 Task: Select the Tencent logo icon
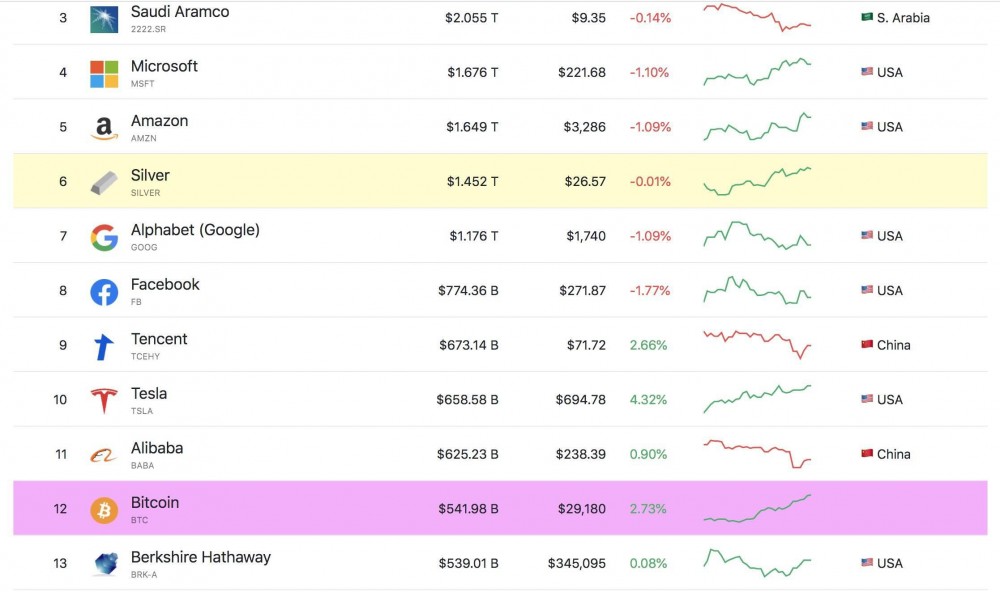[104, 346]
